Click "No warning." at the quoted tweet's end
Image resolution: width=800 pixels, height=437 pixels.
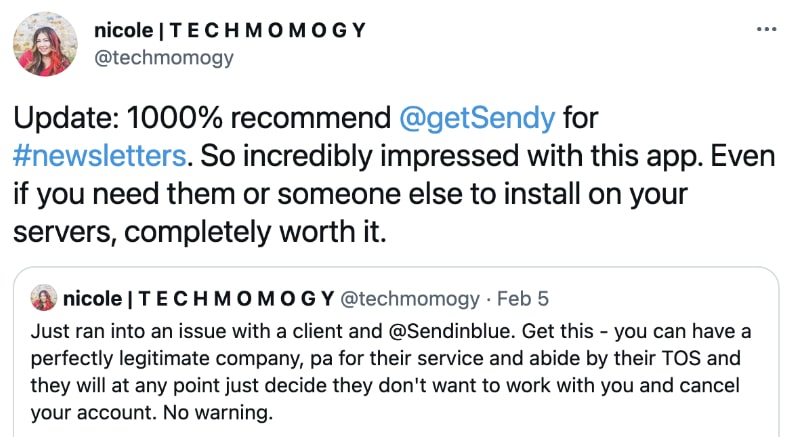point(218,413)
